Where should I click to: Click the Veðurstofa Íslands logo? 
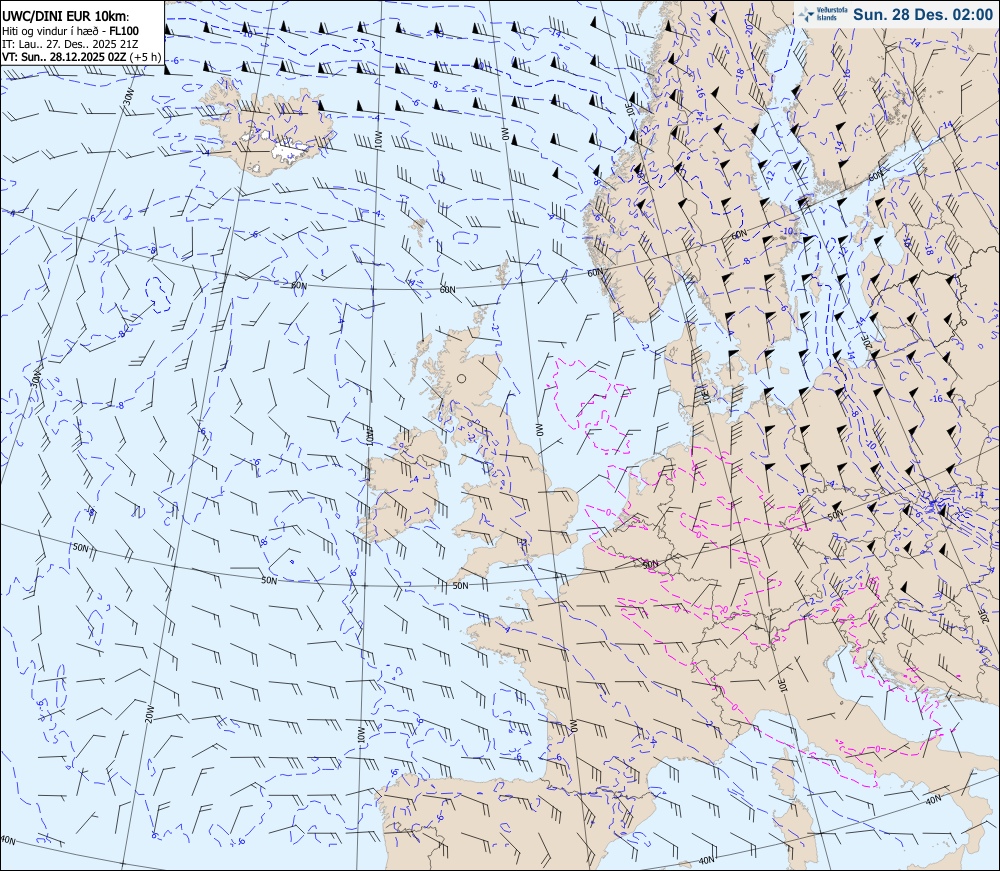(x=822, y=14)
